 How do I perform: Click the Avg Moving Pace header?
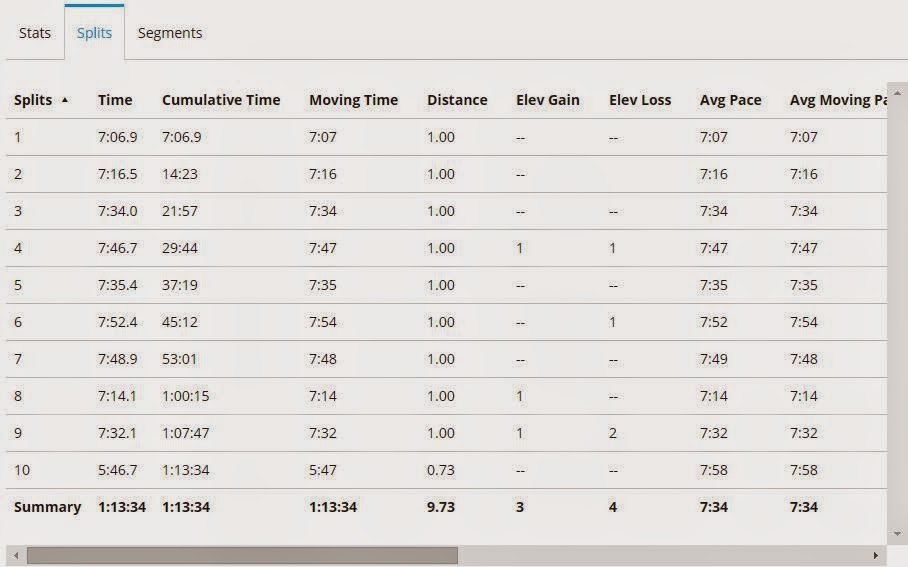point(838,100)
